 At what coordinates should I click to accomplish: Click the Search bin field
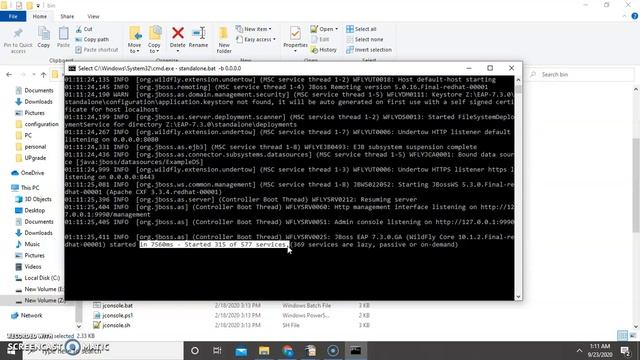(x=581, y=74)
